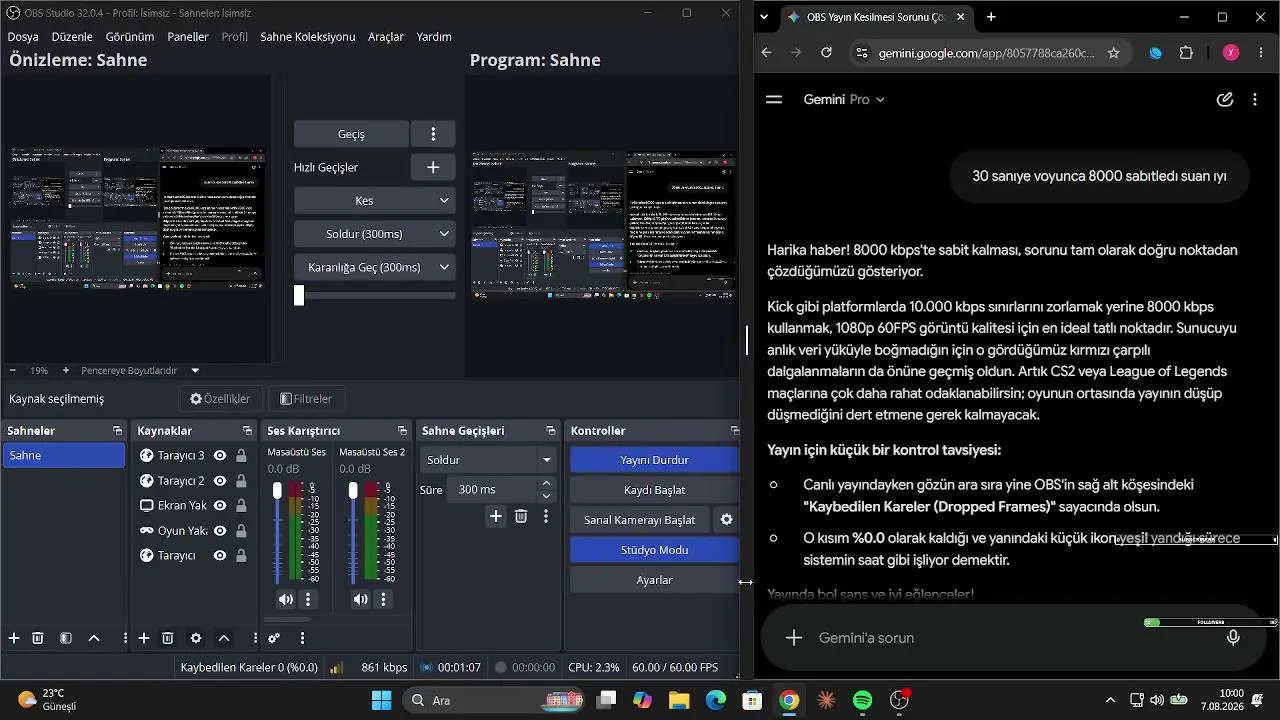Screen dimensions: 1280x720
Task: Mute Masaüstü Ses speaker icon
Action: (x=286, y=599)
